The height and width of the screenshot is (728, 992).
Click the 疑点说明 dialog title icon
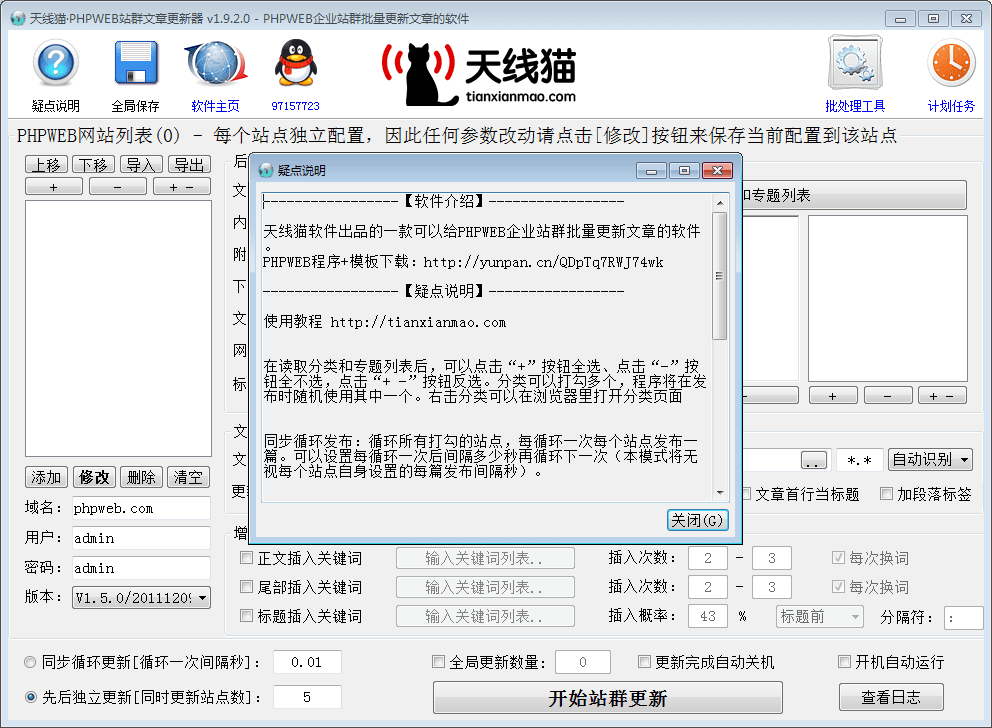coord(266,170)
